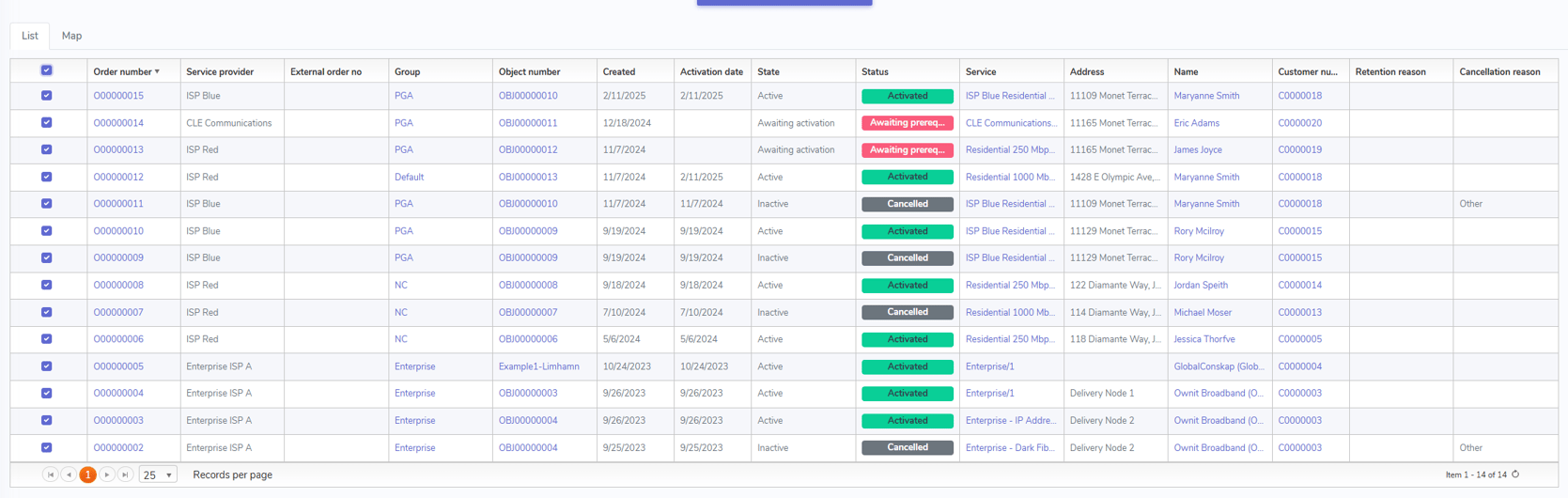Open order number 00000002
Image resolution: width=1568 pixels, height=498 pixels.
pyautogui.click(x=118, y=448)
